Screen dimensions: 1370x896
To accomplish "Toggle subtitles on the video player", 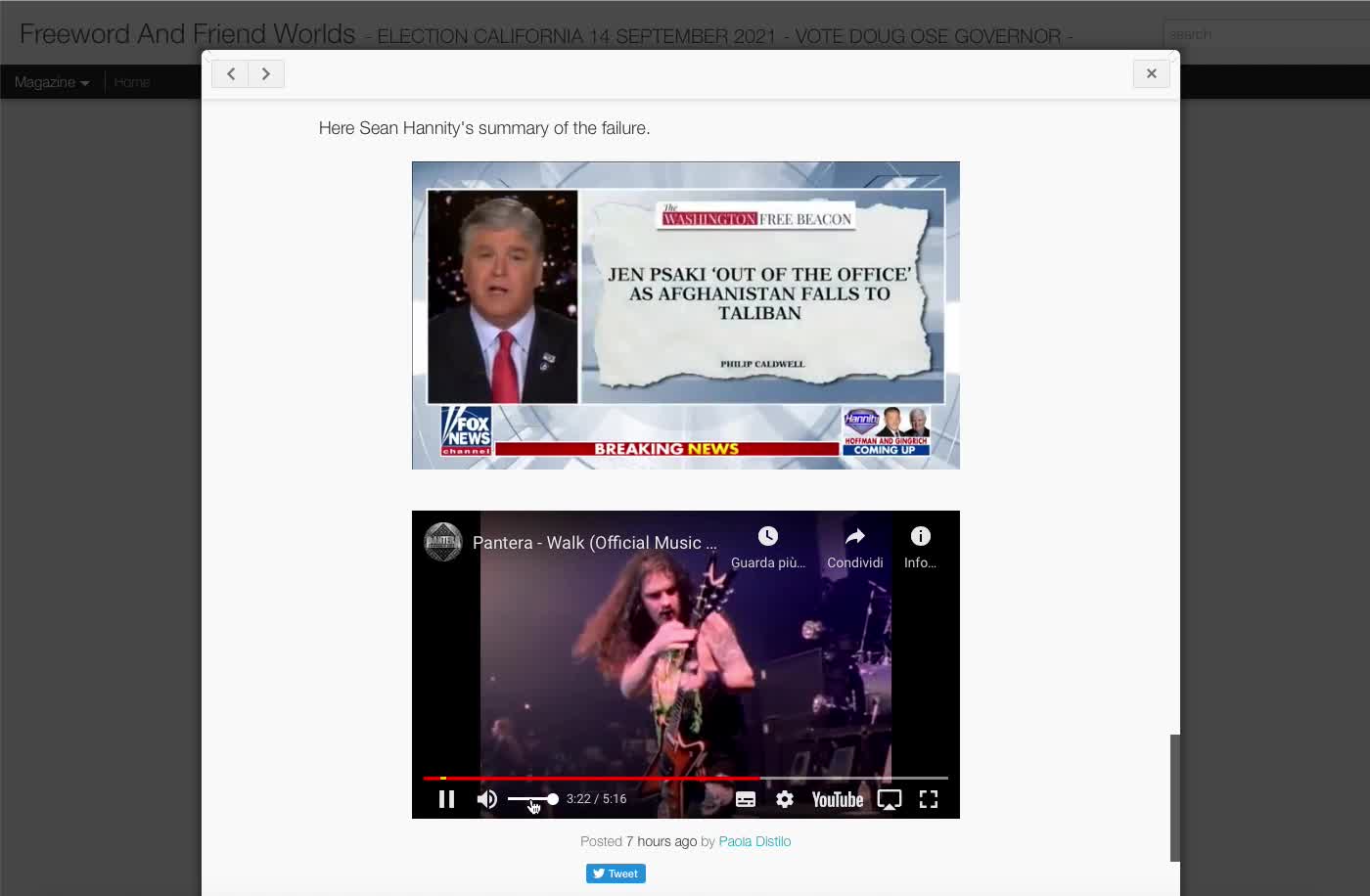I will pos(746,799).
